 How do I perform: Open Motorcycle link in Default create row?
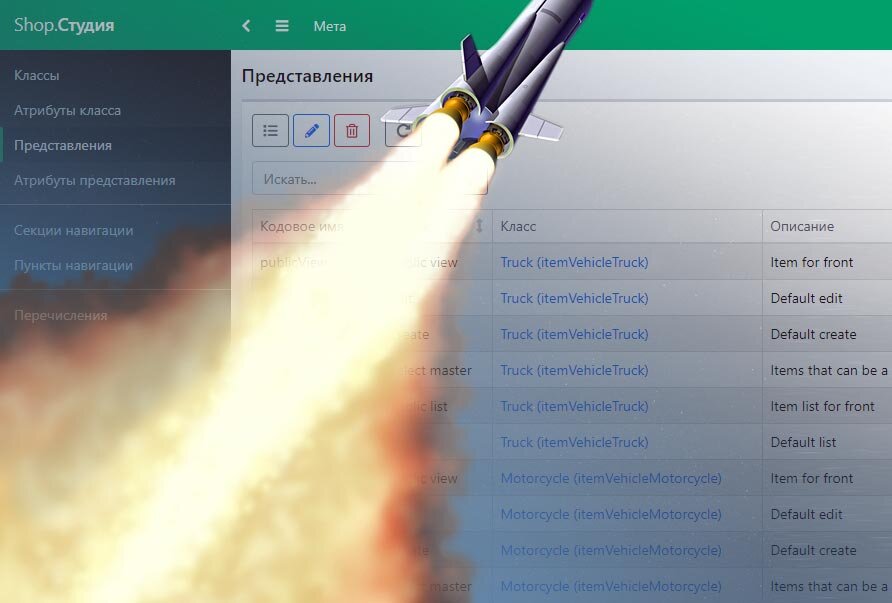click(x=611, y=550)
